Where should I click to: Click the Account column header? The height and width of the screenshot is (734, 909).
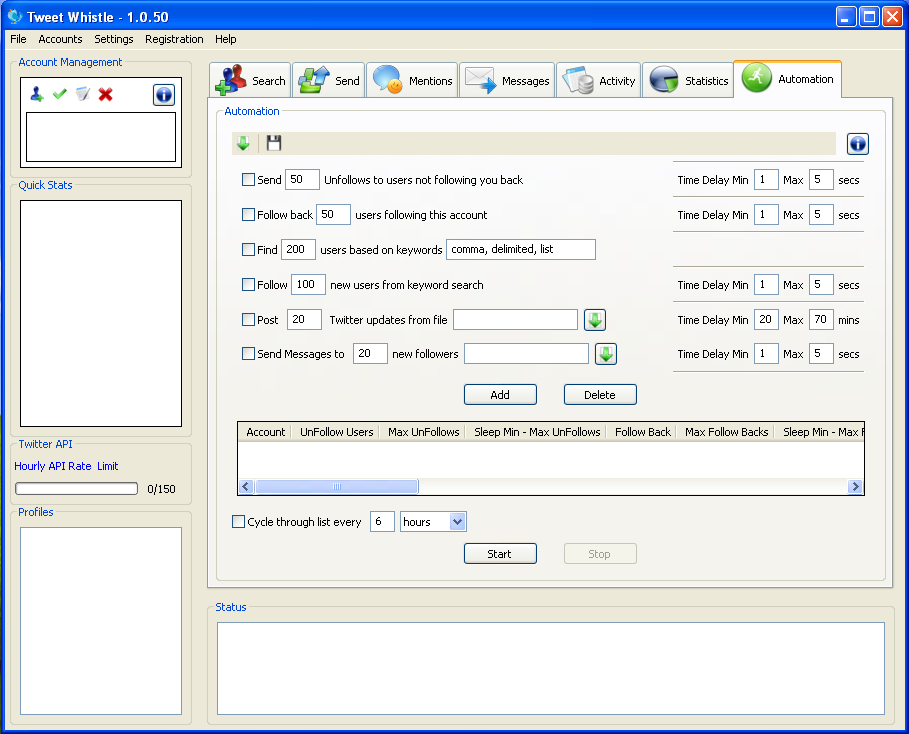pyautogui.click(x=266, y=432)
